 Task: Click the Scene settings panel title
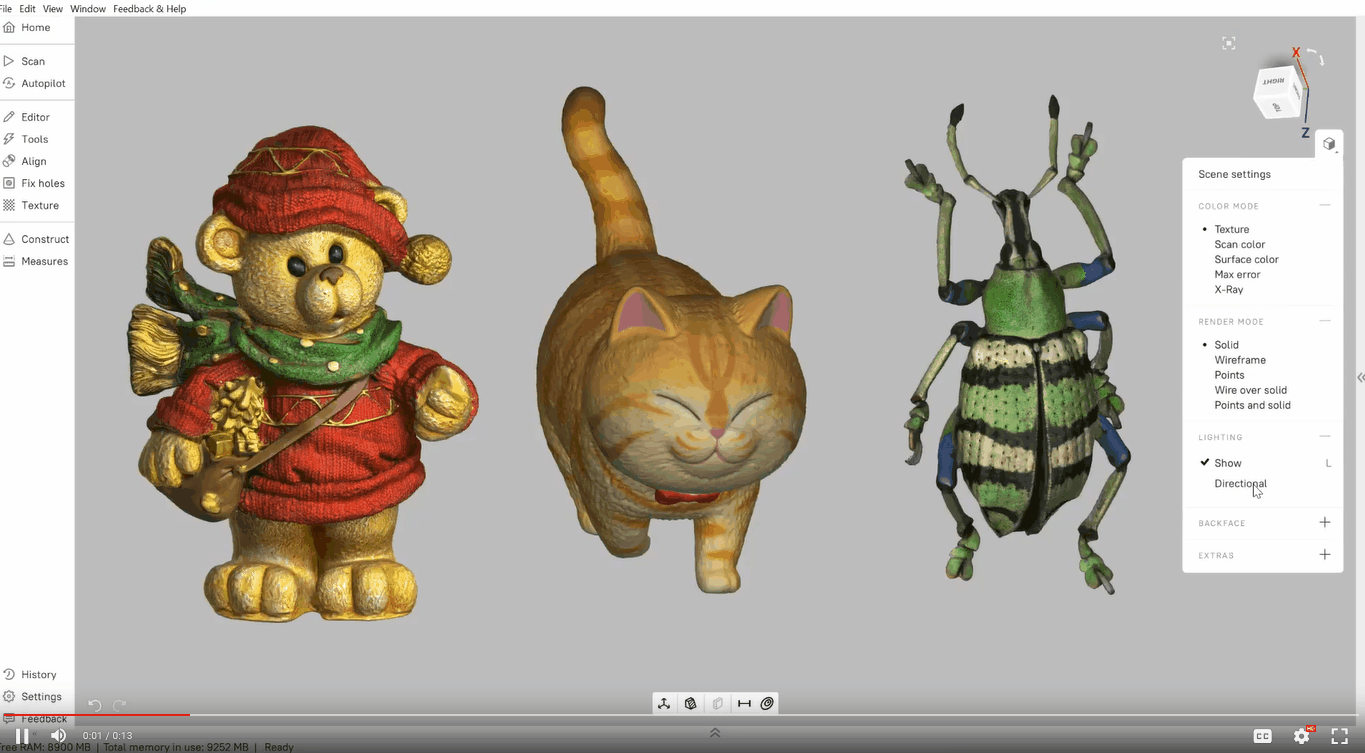pyautogui.click(x=1234, y=174)
